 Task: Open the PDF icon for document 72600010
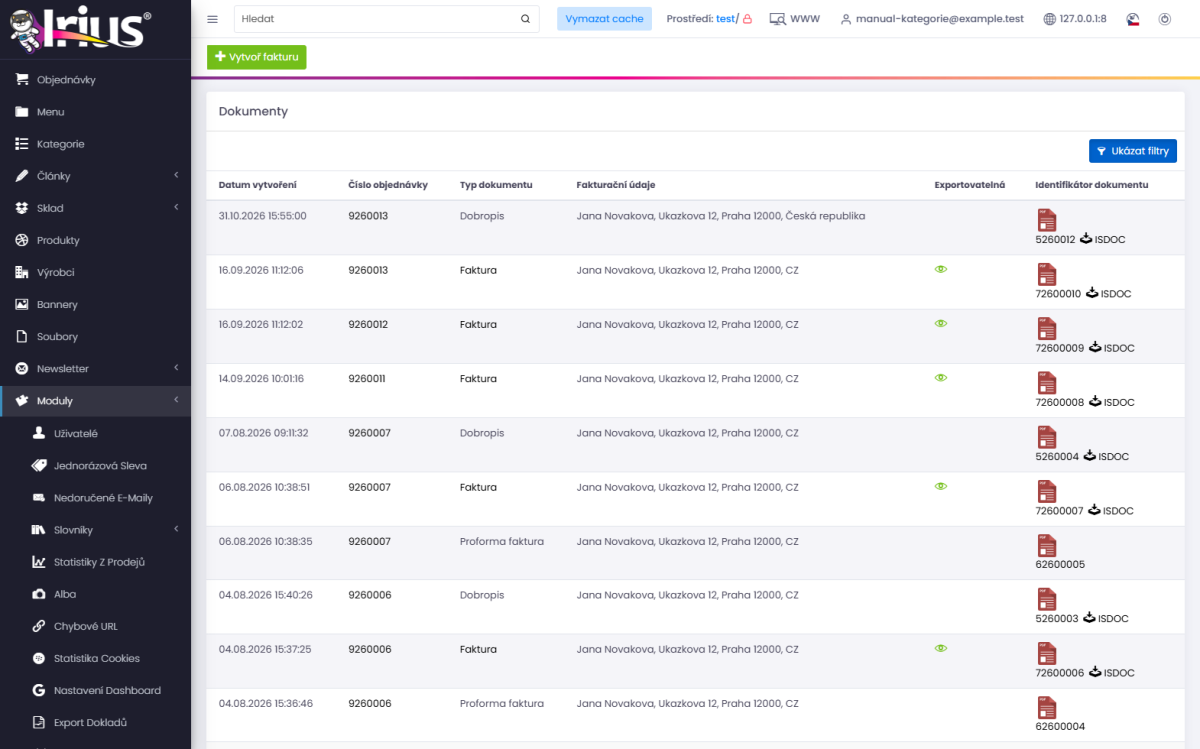click(x=1047, y=274)
